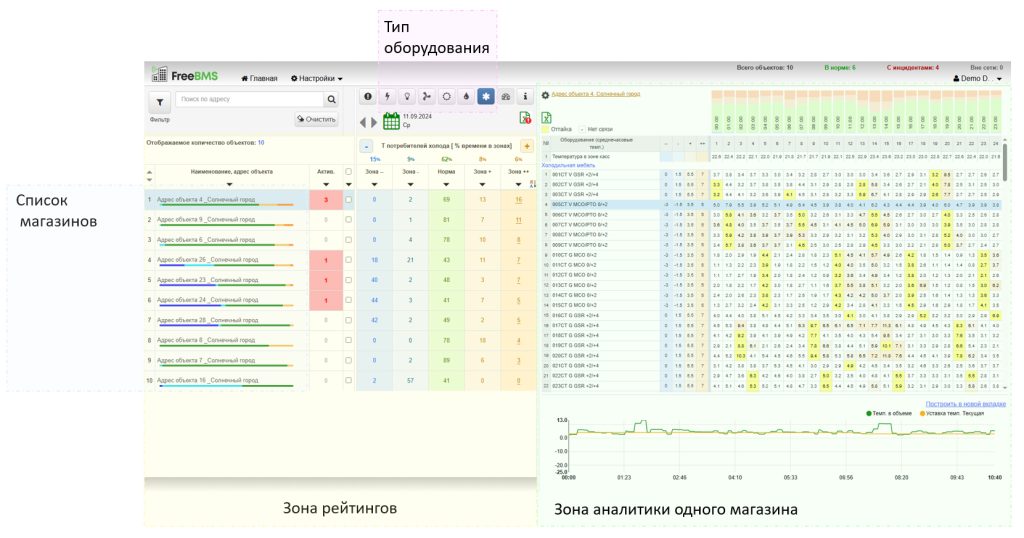Image resolution: width=1024 pixels, height=538 pixels.
Task: Open the filter funnel button
Action: click(159, 103)
